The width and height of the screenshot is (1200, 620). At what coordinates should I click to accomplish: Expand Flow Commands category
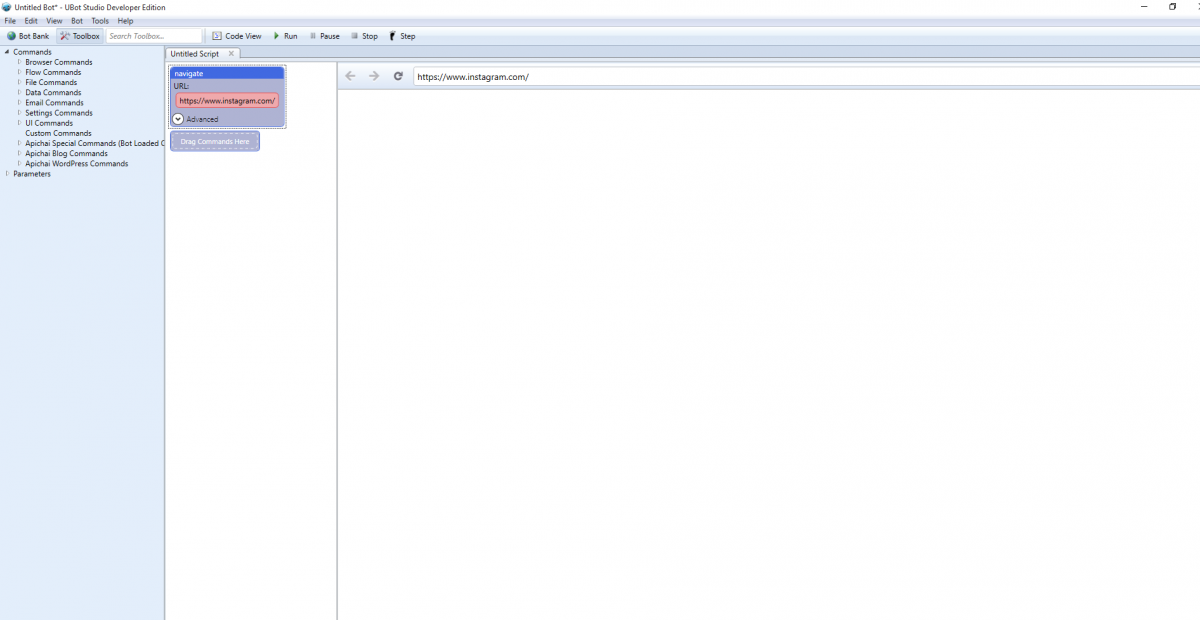point(19,72)
